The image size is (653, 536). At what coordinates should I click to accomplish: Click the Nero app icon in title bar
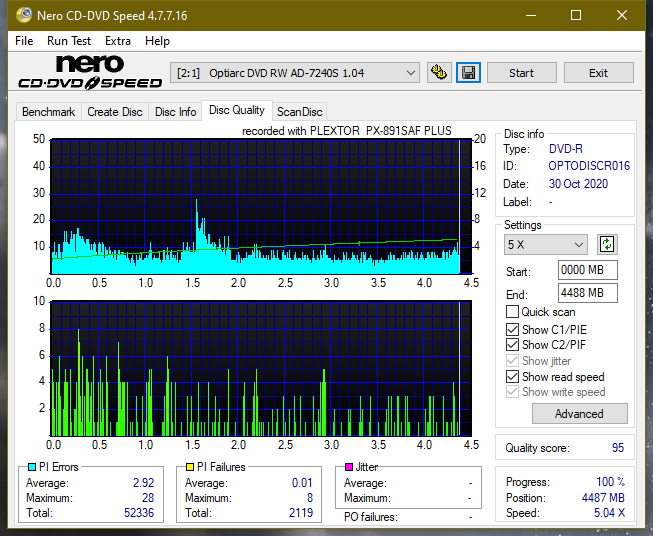[24, 15]
